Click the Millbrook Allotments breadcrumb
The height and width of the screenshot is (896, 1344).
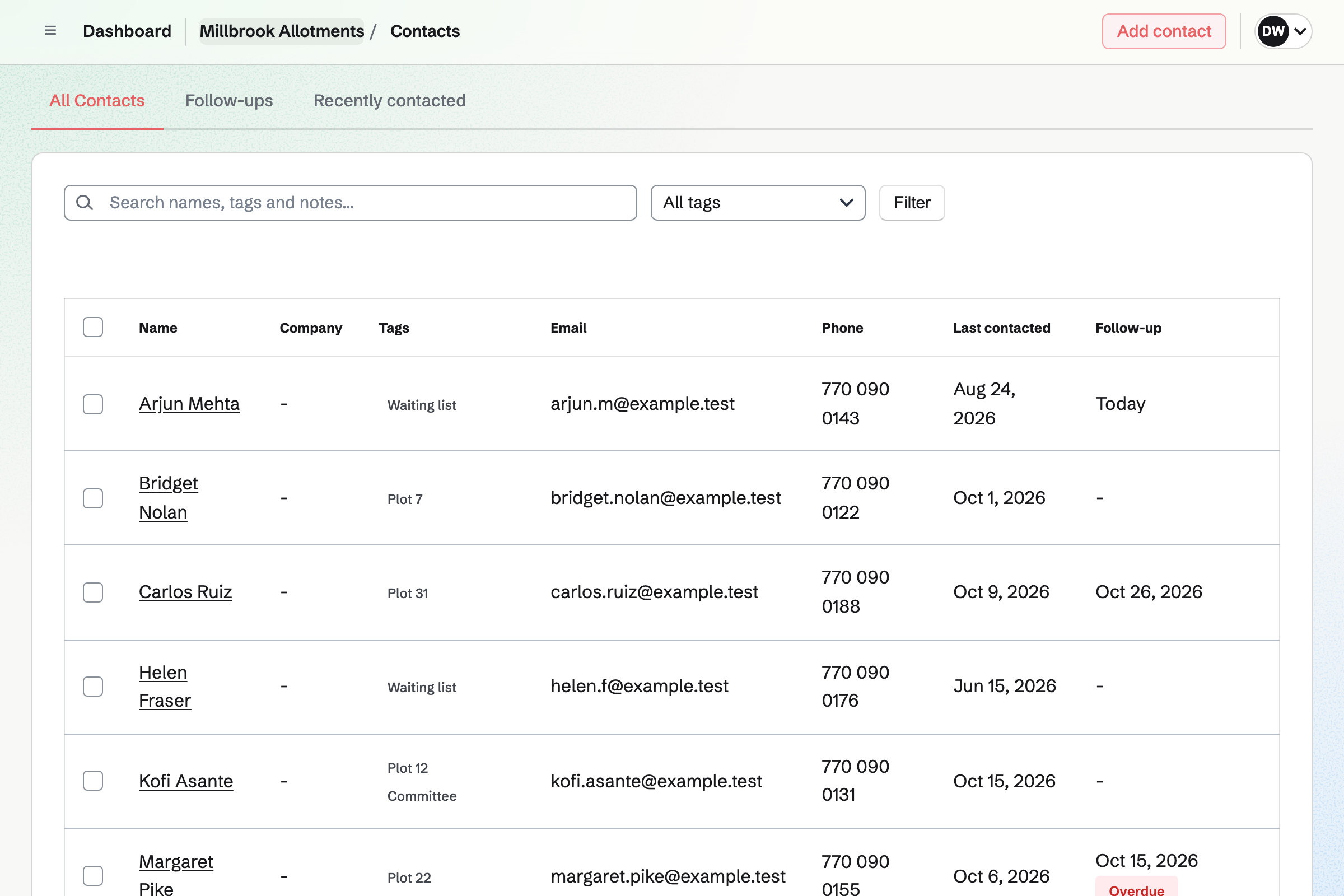282,31
